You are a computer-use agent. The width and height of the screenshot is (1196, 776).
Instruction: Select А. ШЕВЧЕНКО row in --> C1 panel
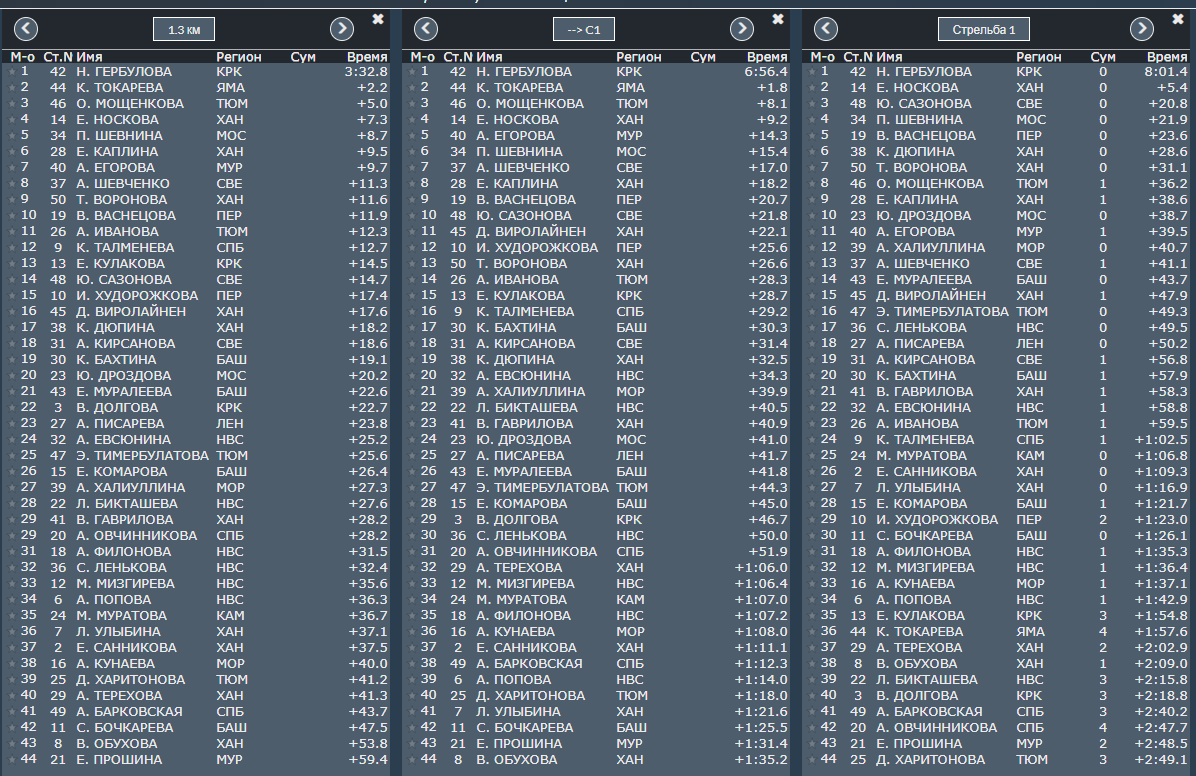(x=598, y=168)
